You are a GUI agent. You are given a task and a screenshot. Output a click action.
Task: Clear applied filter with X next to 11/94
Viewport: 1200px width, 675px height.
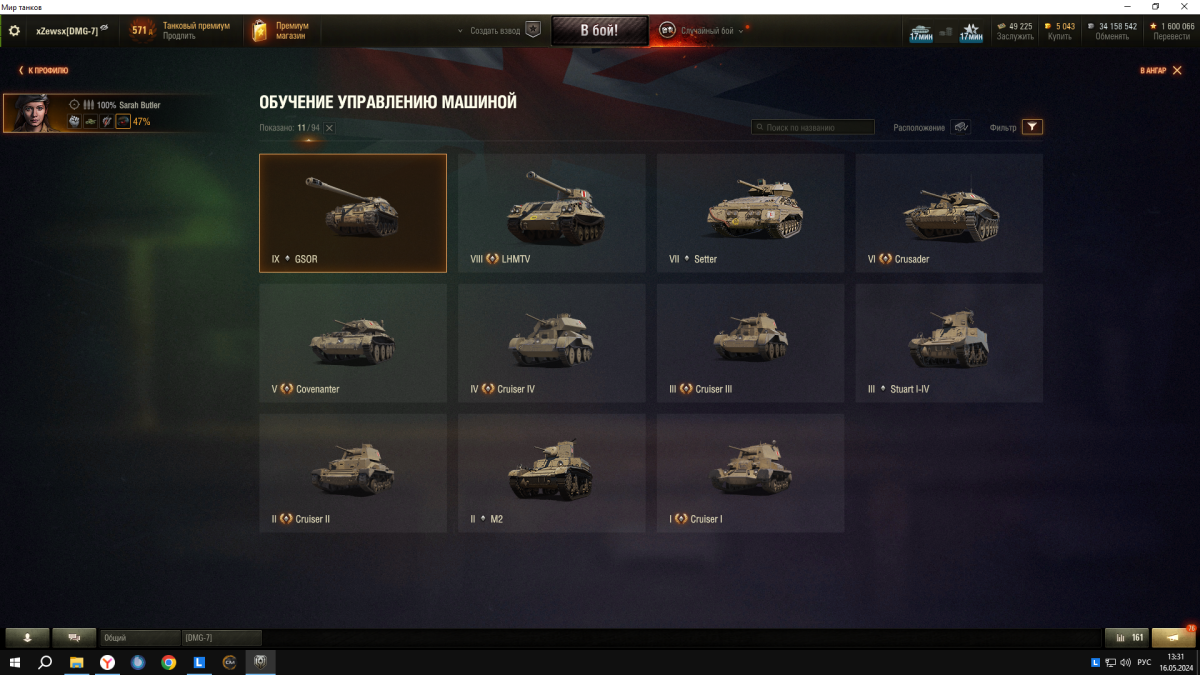click(x=329, y=128)
